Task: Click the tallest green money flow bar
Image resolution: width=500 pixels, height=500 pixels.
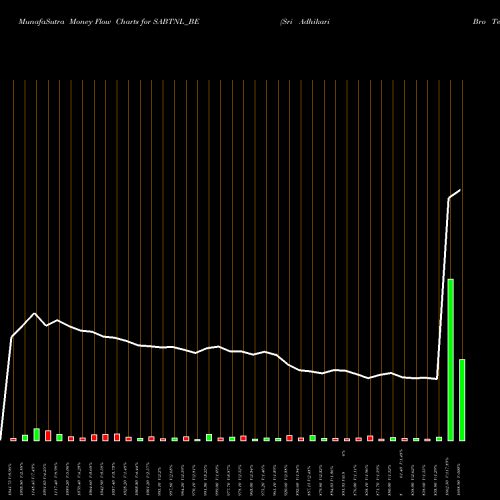Action: (450, 360)
